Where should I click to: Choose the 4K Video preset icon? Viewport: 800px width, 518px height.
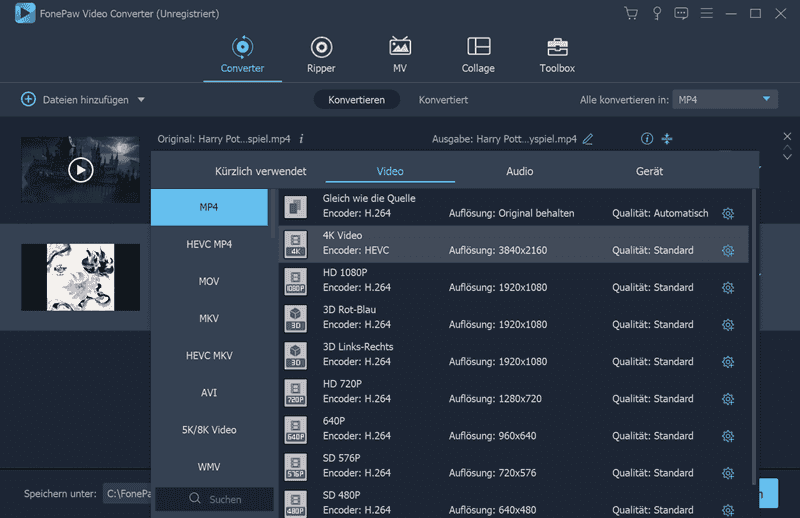coord(296,244)
